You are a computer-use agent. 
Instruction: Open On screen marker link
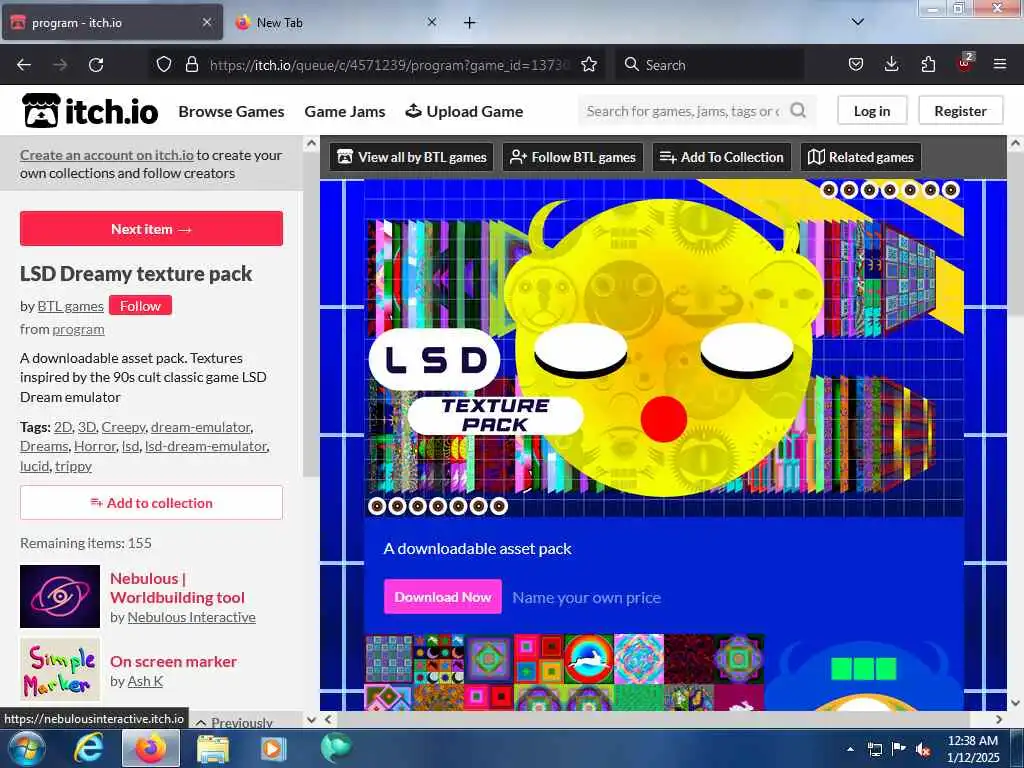click(x=173, y=662)
